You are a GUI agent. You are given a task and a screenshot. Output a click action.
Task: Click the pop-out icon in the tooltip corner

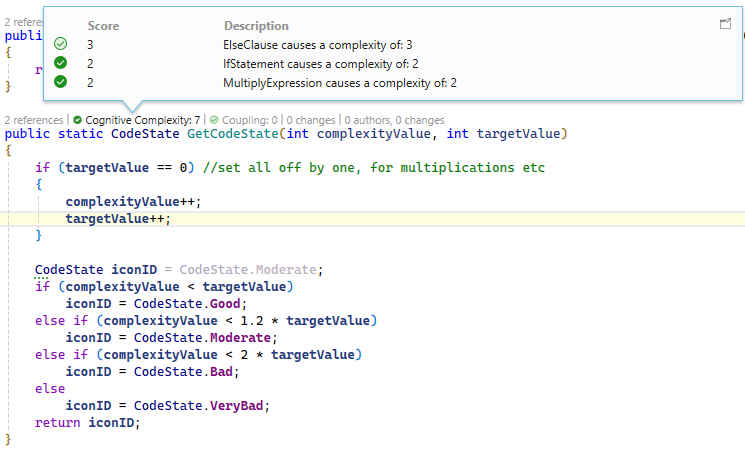tap(725, 24)
